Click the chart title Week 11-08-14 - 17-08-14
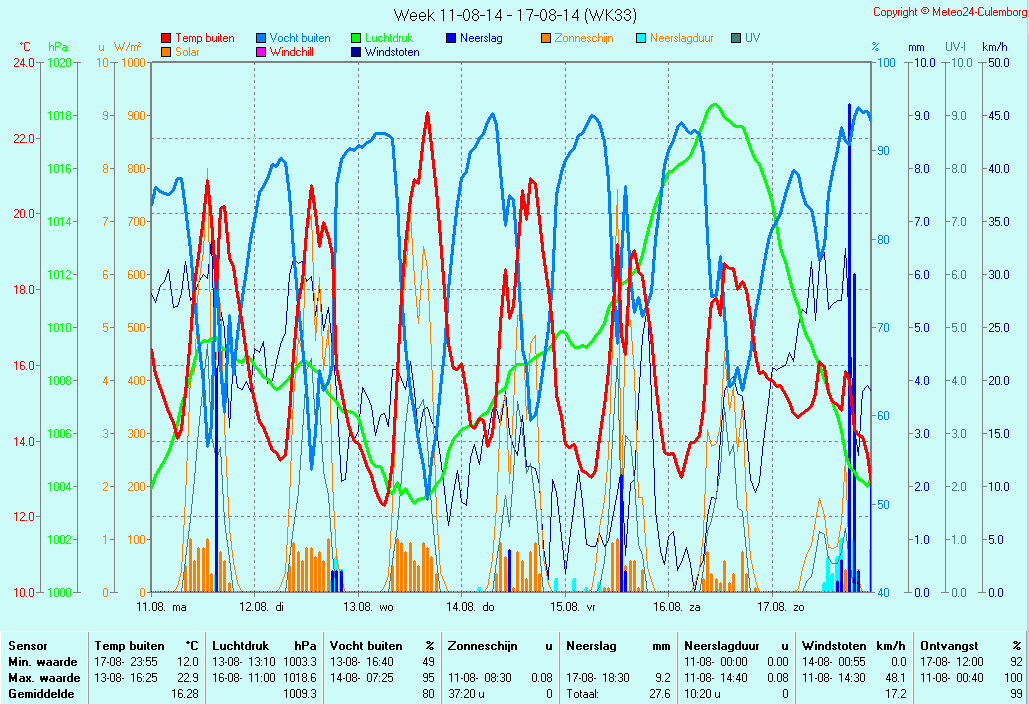This screenshot has height=704, width=1029. [514, 15]
